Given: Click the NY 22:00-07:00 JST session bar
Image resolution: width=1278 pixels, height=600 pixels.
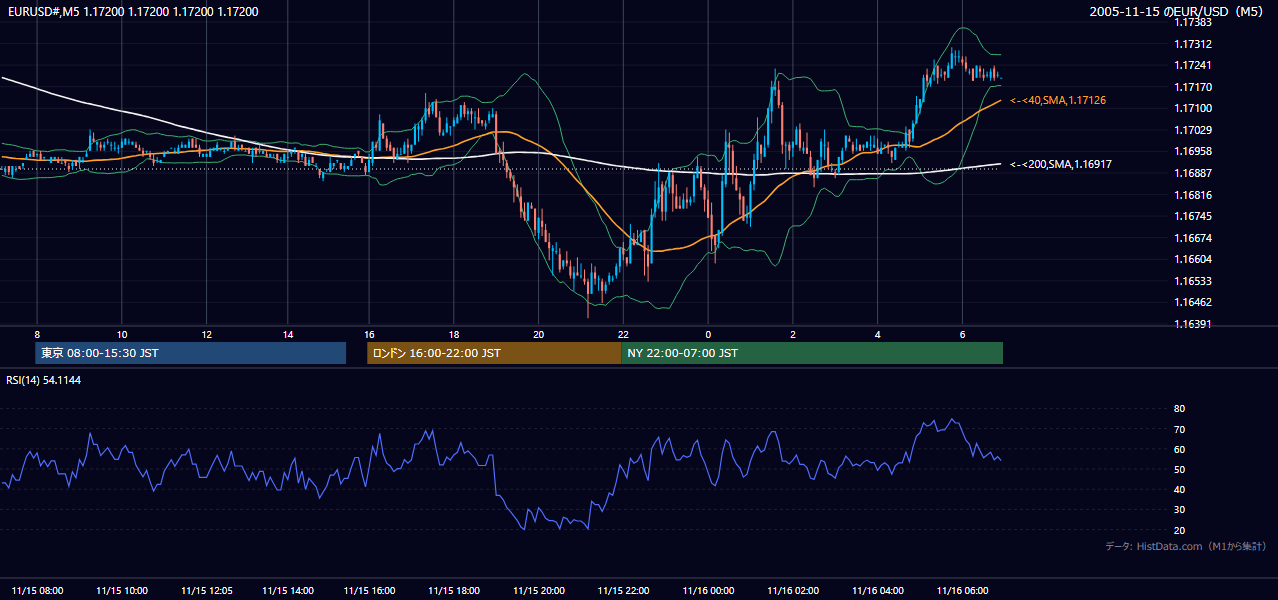Looking at the screenshot, I should 812,353.
